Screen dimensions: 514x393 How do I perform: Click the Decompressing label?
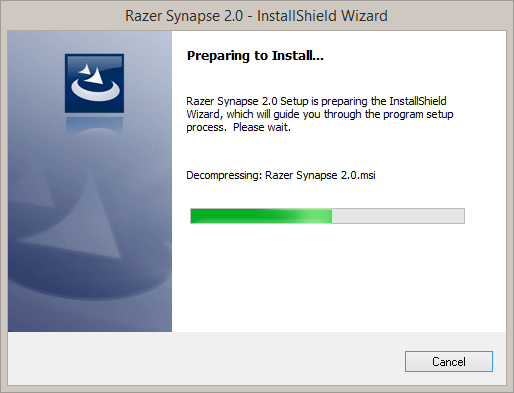[x=224, y=175]
